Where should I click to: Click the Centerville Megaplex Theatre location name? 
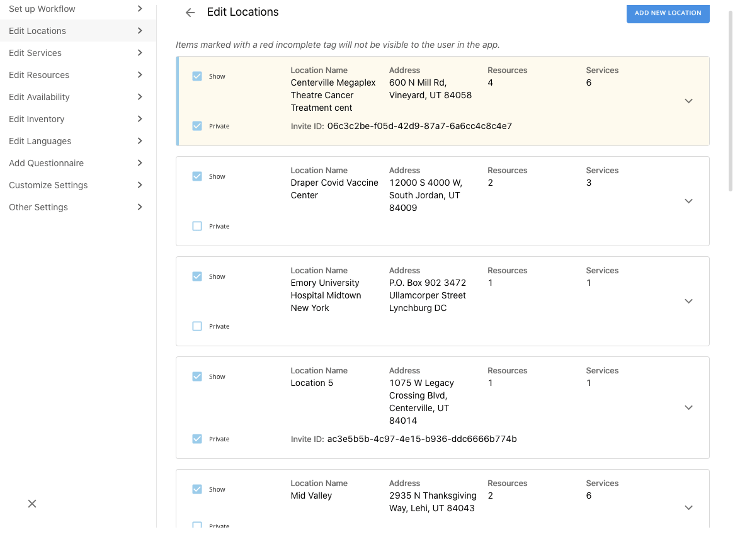click(333, 95)
